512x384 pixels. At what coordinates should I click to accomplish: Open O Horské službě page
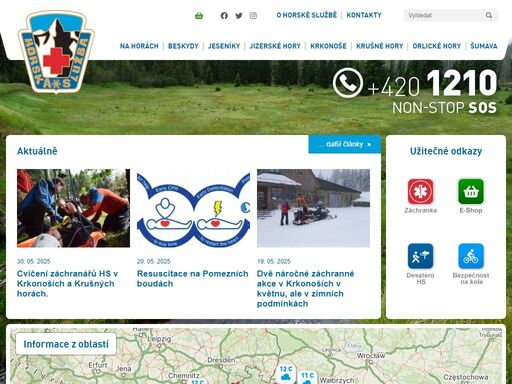[x=307, y=15]
